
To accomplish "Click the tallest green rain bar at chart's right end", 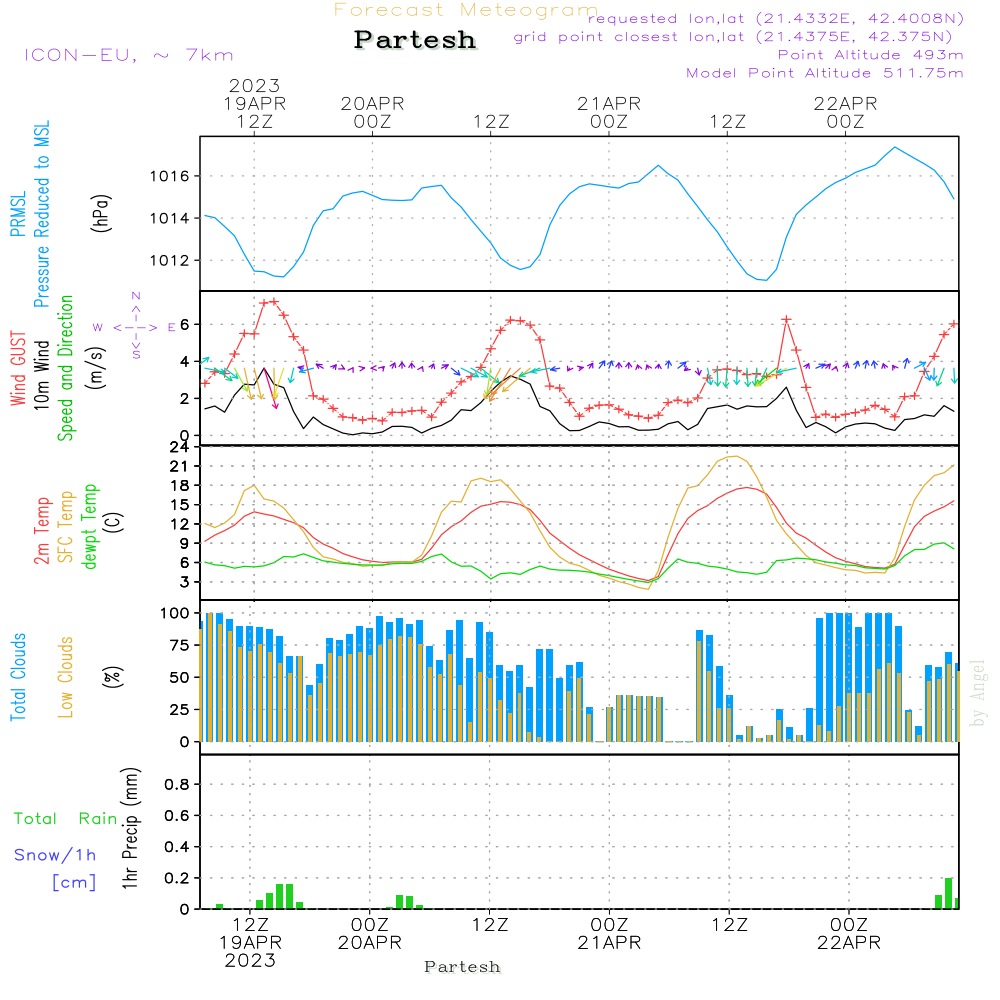I will click(x=948, y=893).
